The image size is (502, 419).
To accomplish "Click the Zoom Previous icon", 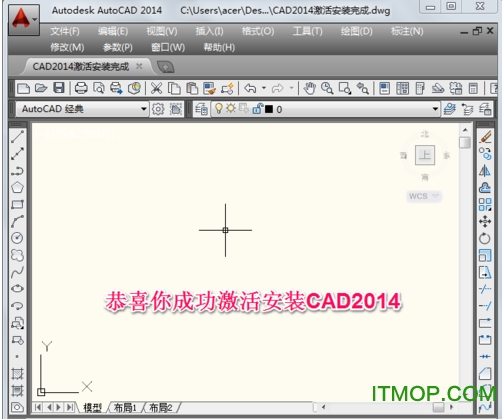I will 362,88.
